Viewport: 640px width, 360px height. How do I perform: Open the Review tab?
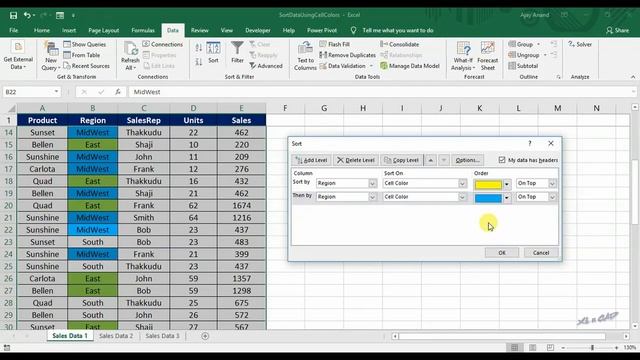[199, 30]
